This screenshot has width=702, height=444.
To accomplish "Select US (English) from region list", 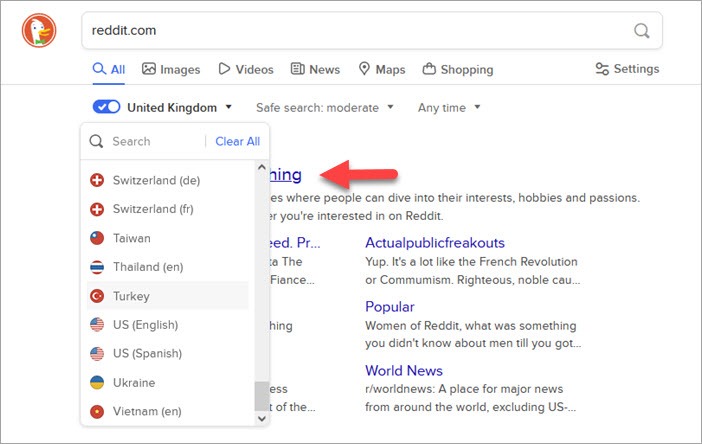I will (x=167, y=324).
